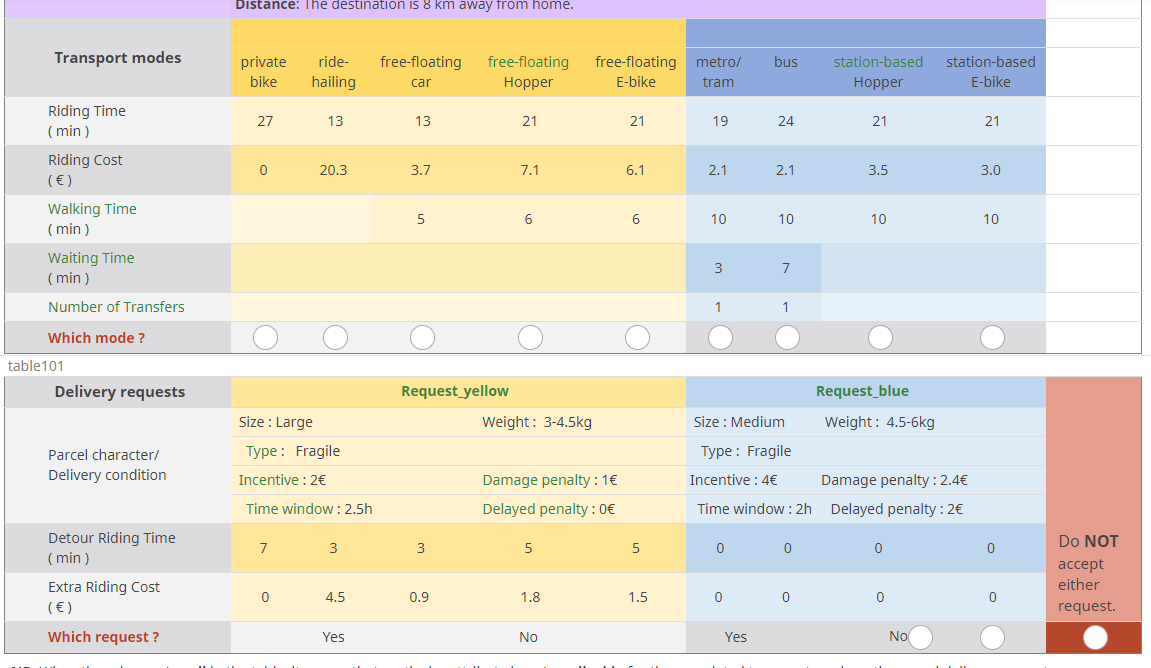Click the green Waiting Time label
Screen dimensions: 1151x668
91,258
